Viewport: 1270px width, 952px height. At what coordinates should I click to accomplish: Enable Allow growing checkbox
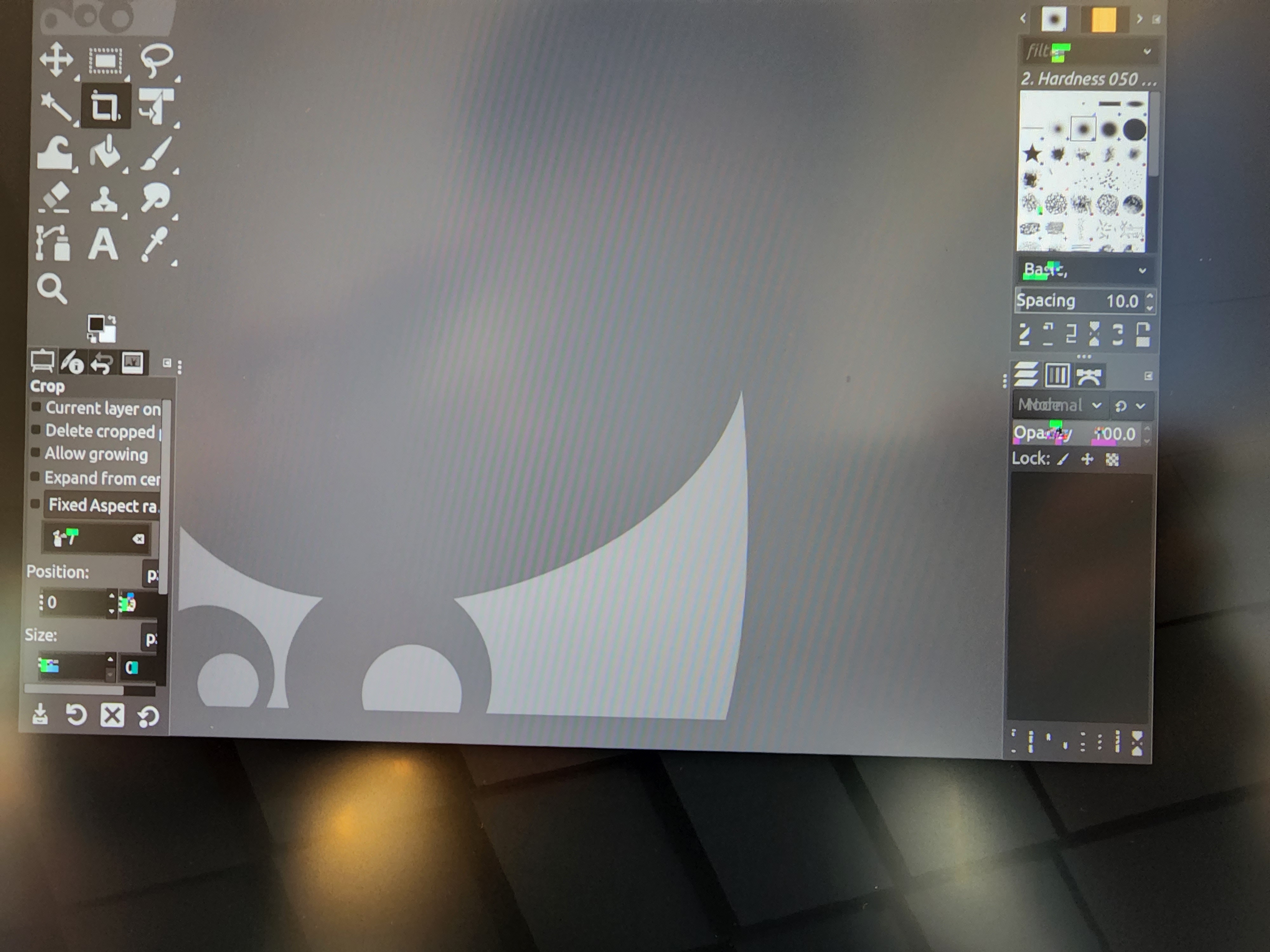coord(36,453)
